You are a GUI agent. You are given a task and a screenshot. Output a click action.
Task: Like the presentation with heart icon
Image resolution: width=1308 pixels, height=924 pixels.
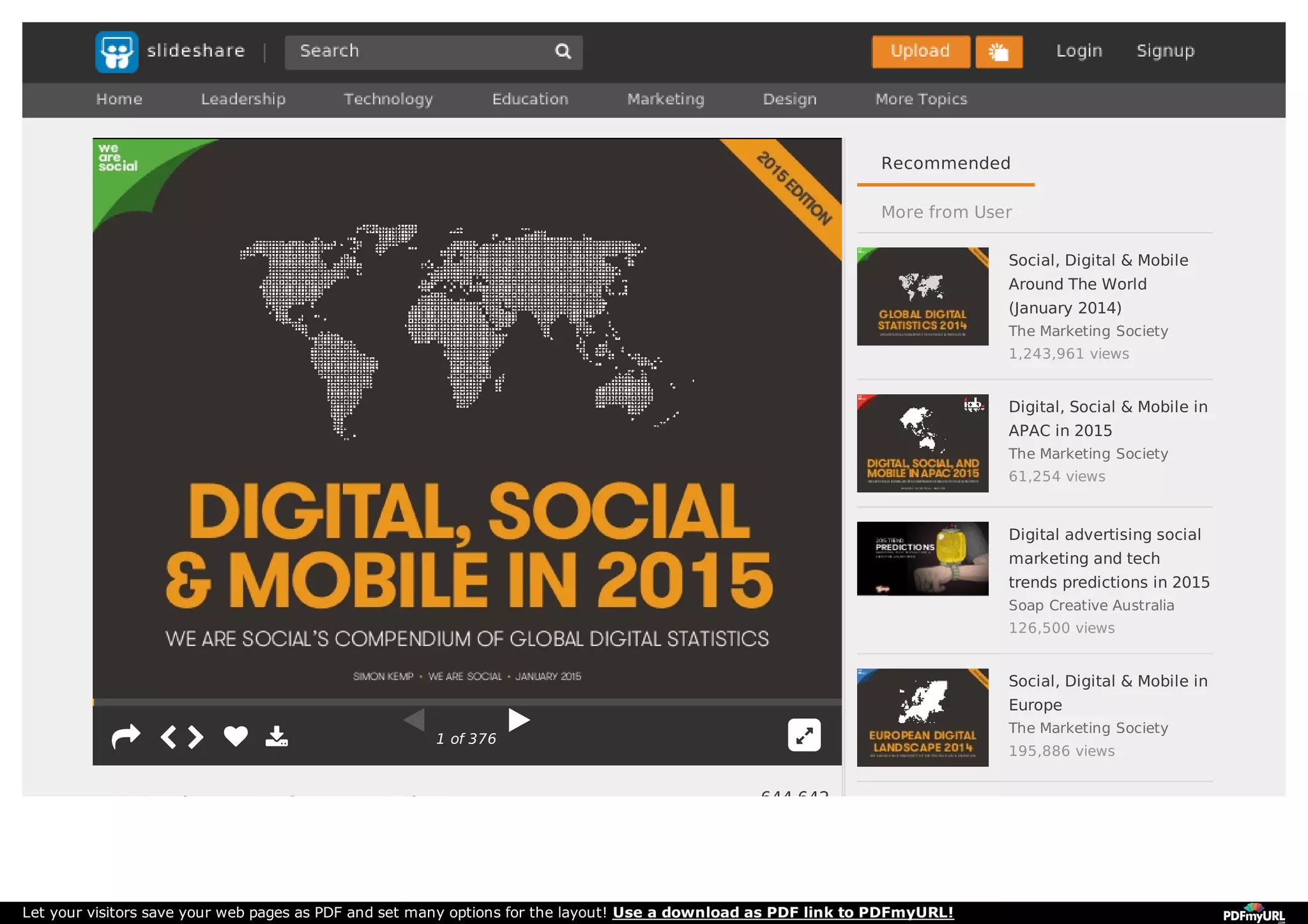[236, 736]
